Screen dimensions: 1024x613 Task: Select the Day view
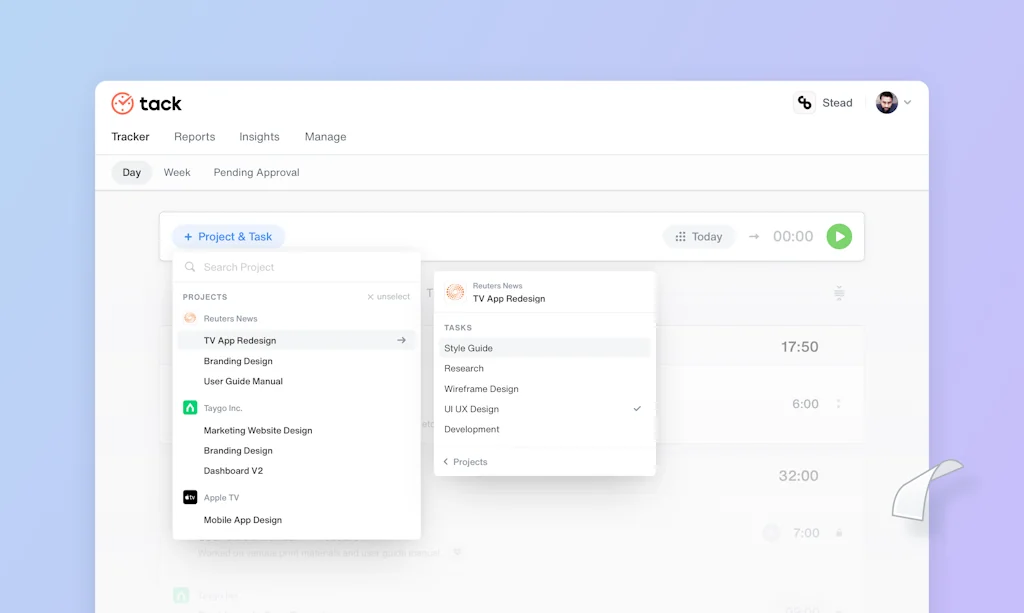tap(131, 172)
